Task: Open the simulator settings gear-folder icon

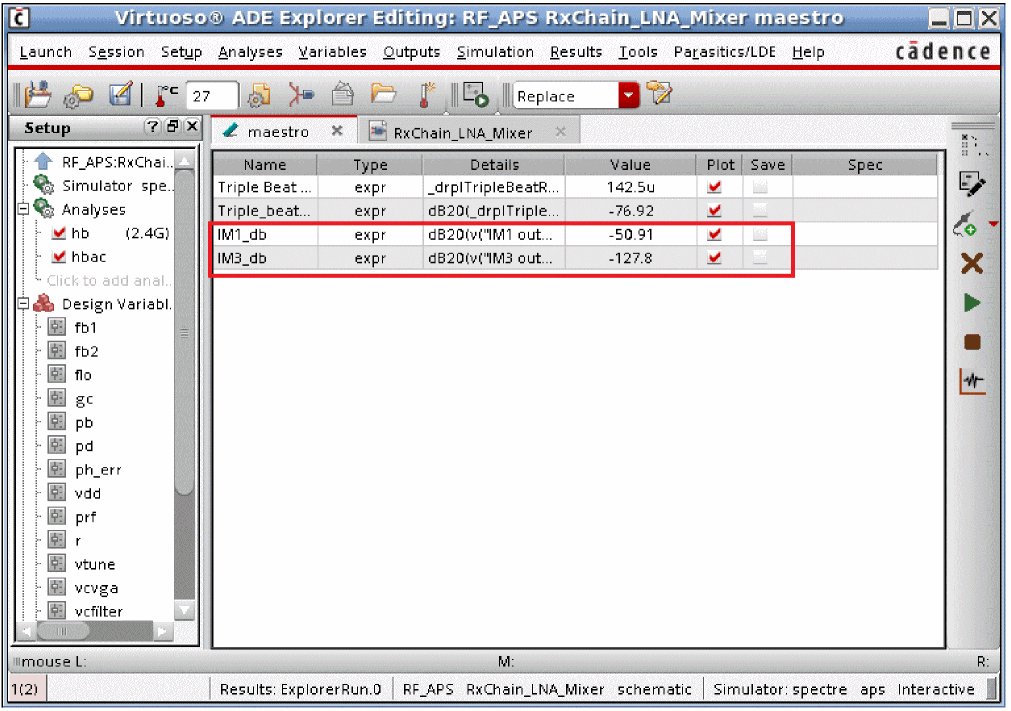Action: (x=79, y=96)
